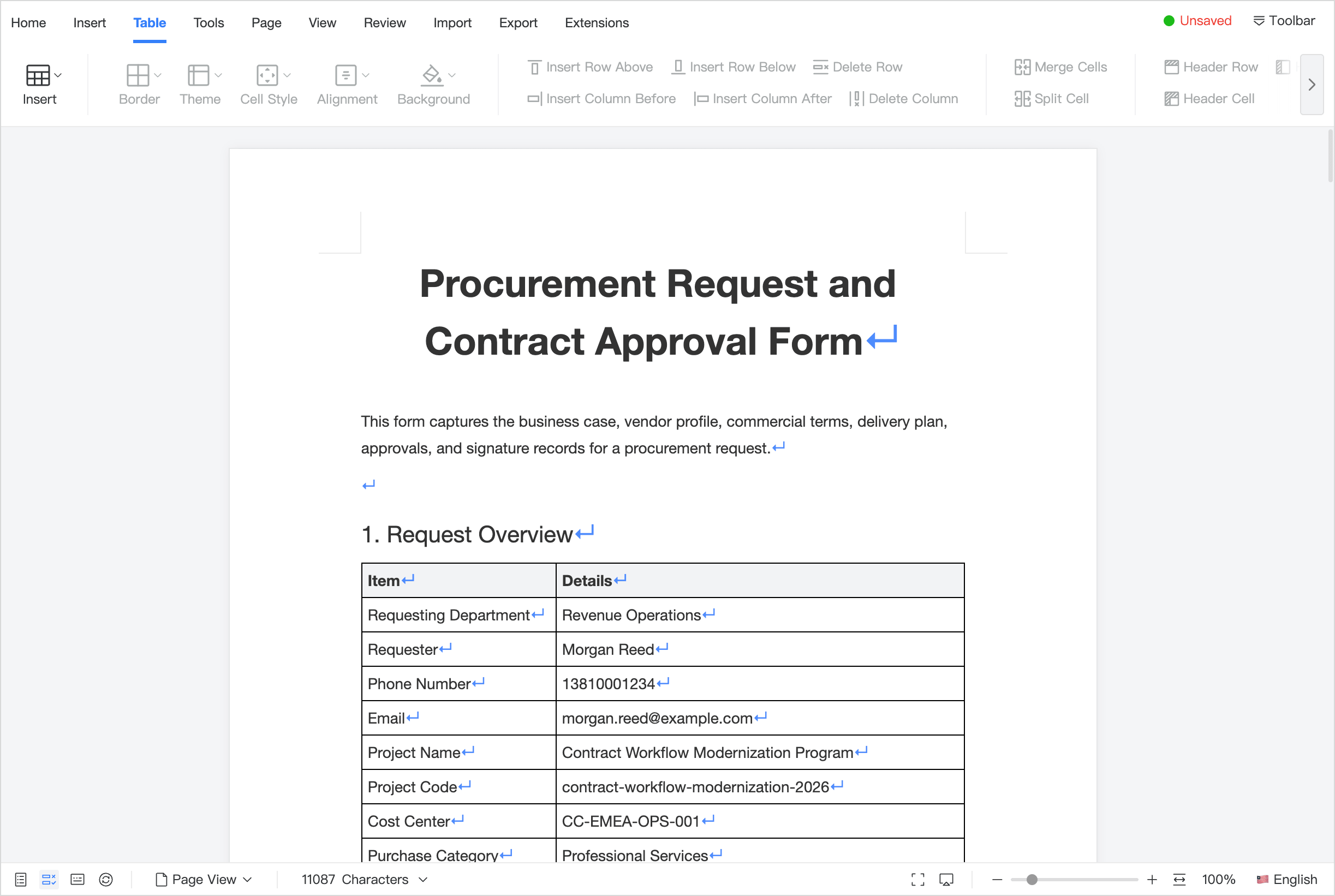Click the Theme icon
The width and height of the screenshot is (1335, 896).
point(198,75)
